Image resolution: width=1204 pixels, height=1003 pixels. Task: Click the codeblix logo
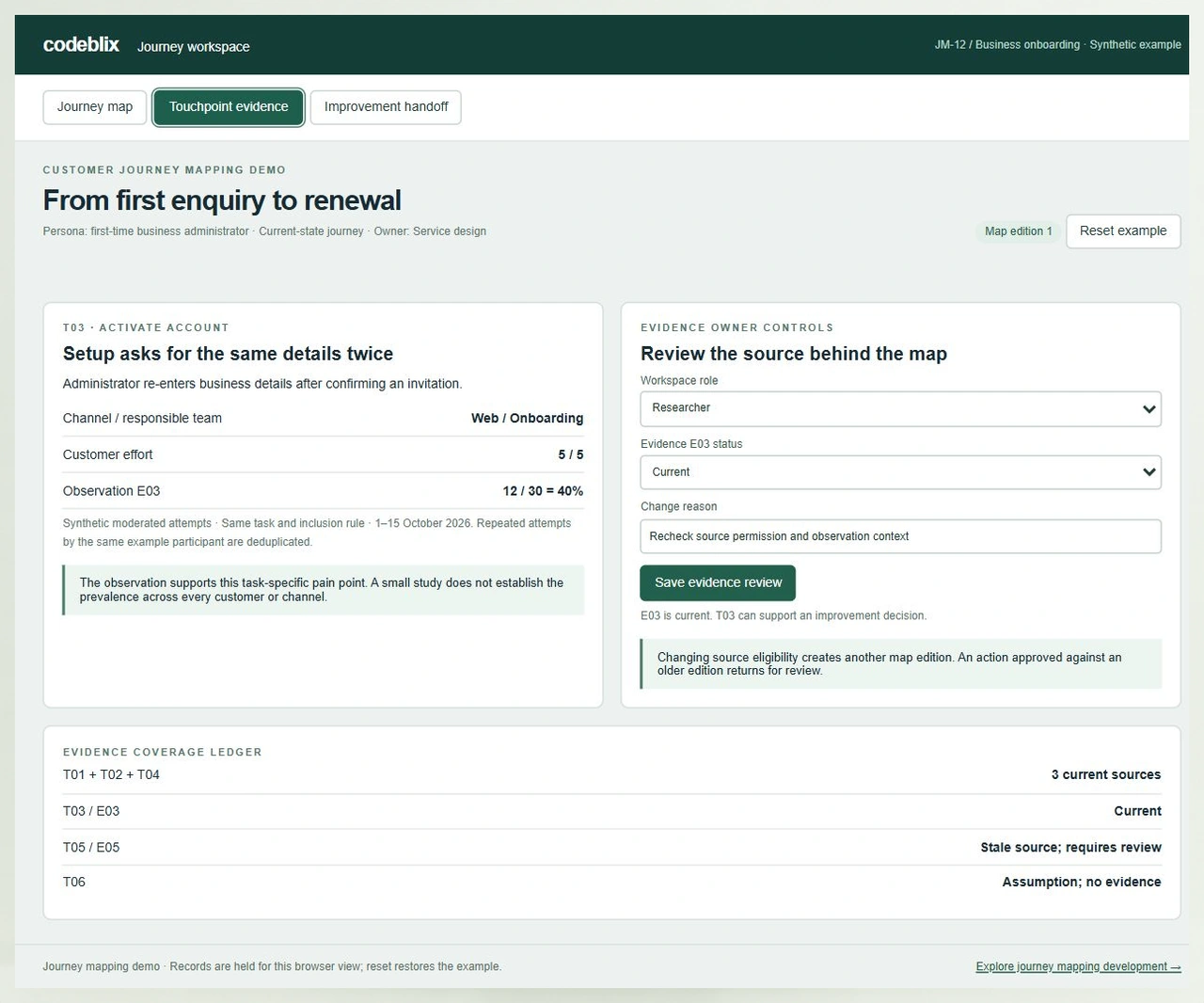[x=81, y=45]
